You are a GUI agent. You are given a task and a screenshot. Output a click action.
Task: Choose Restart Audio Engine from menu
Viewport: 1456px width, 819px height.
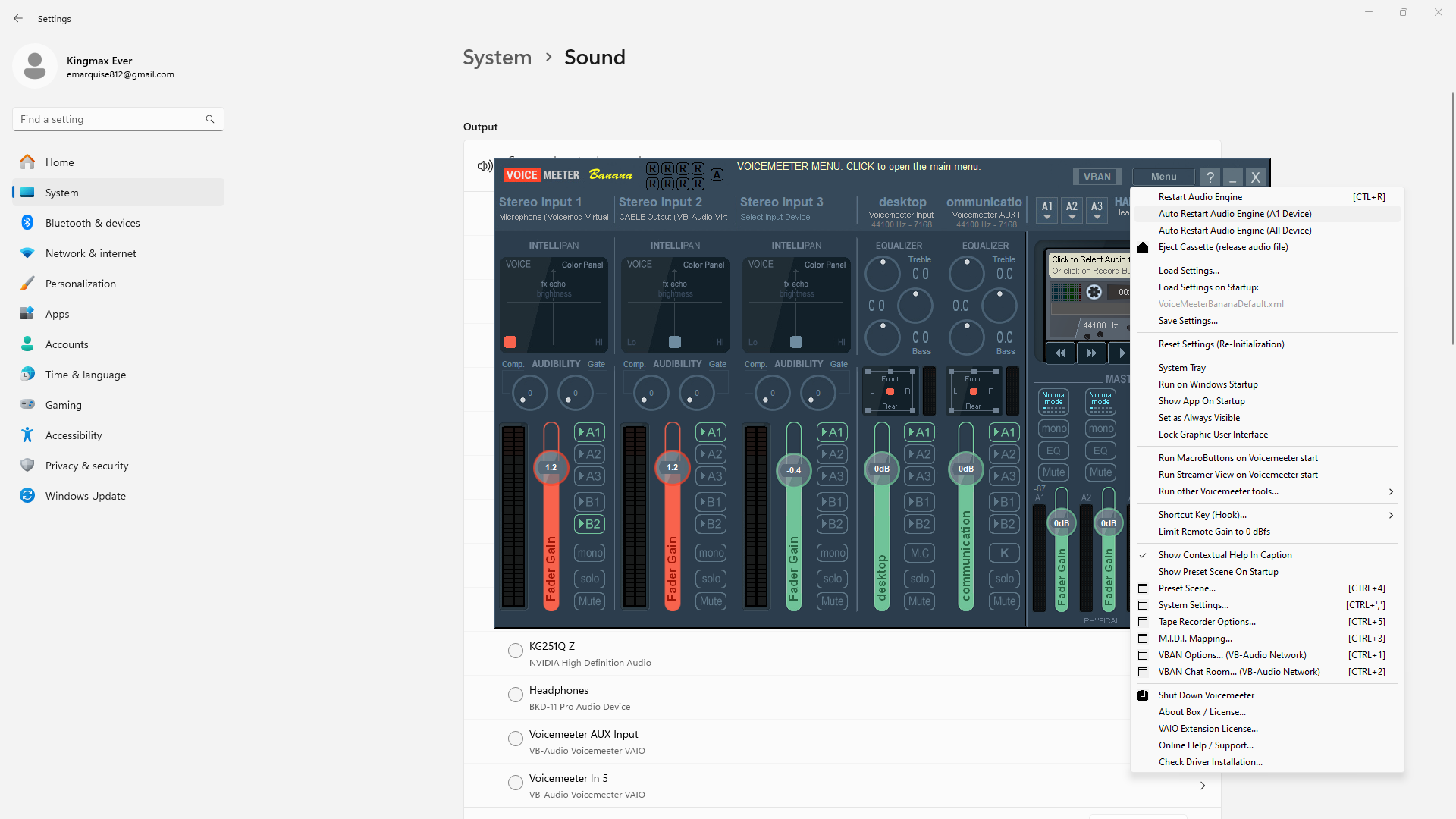click(x=1200, y=197)
